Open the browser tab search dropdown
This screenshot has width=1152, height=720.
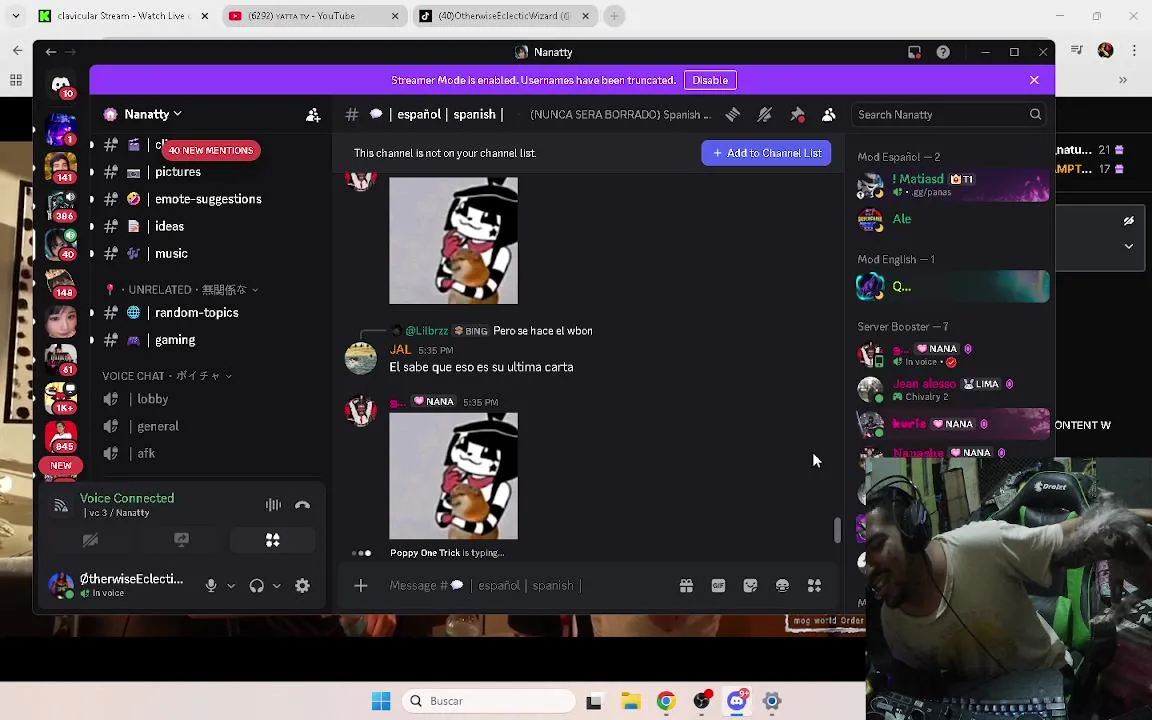pos(15,15)
